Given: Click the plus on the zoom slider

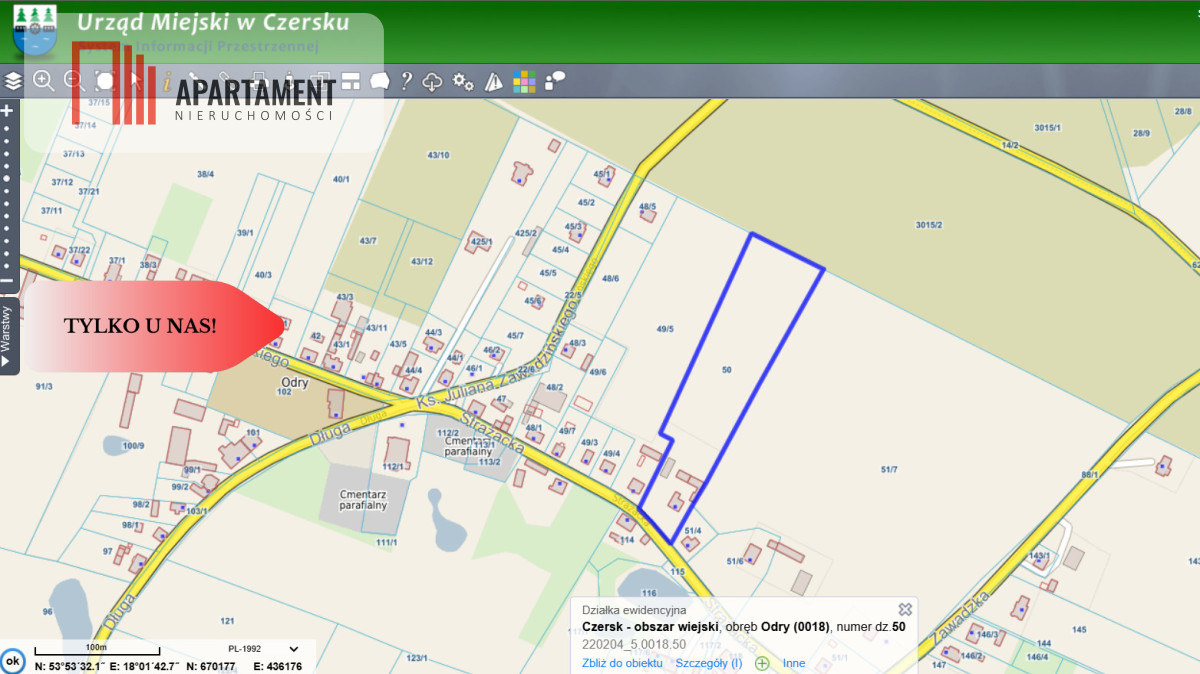Looking at the screenshot, I should (x=7, y=111).
